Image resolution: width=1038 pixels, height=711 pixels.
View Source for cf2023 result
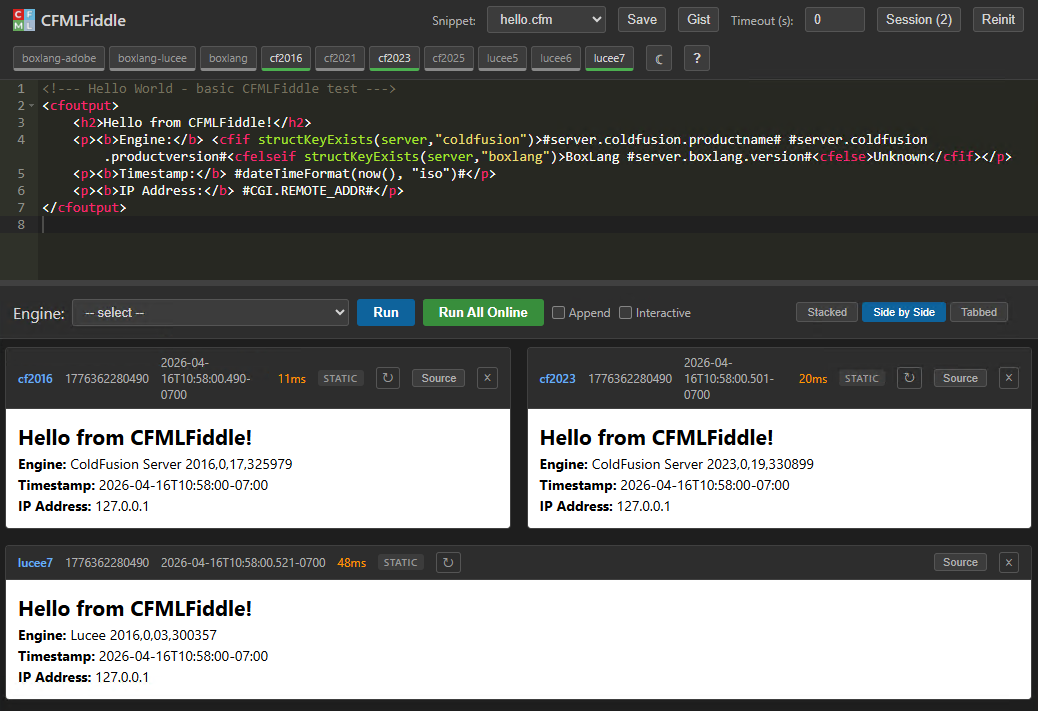(961, 378)
